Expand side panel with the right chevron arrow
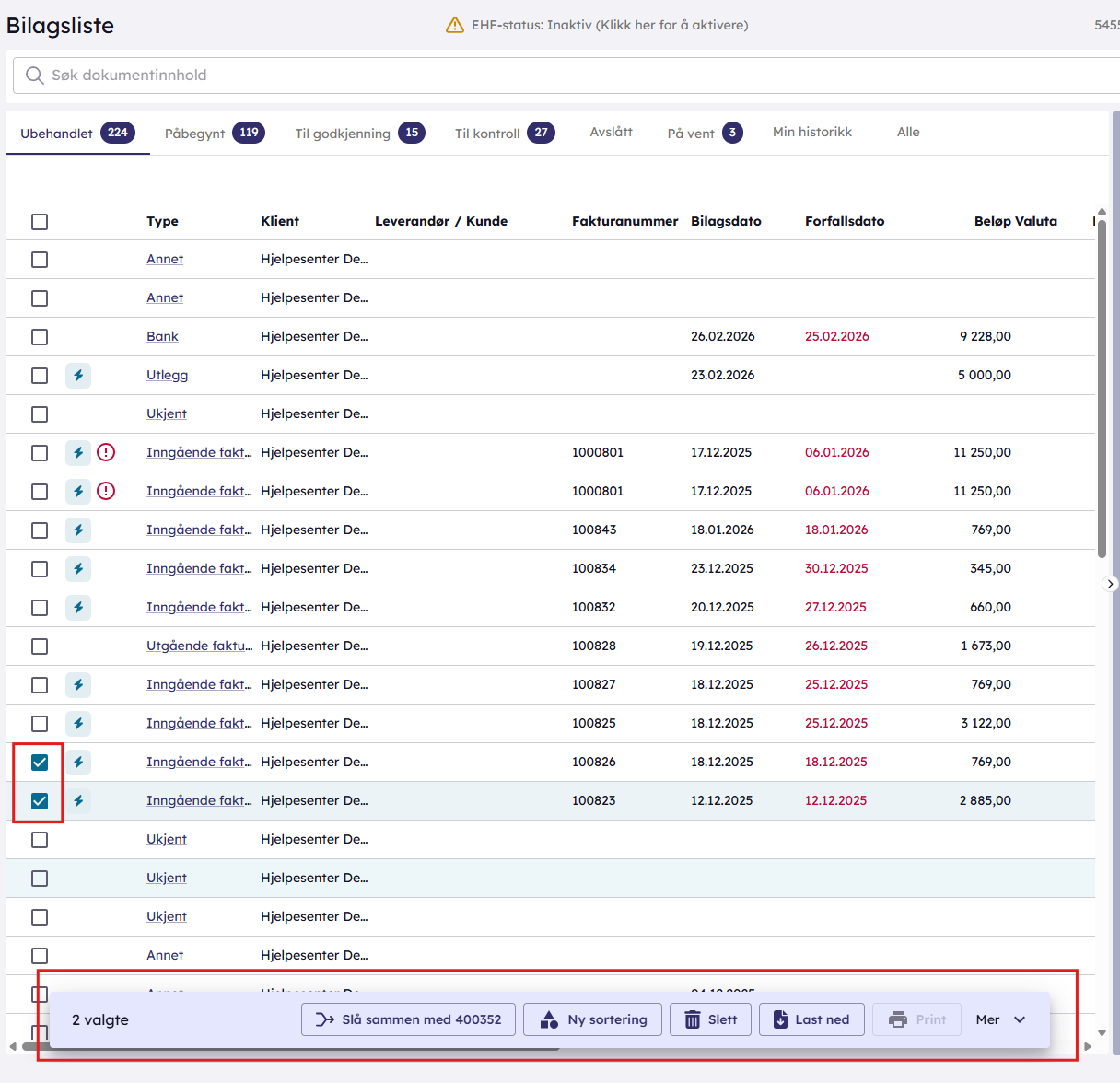The image size is (1120, 1083). 1111,584
